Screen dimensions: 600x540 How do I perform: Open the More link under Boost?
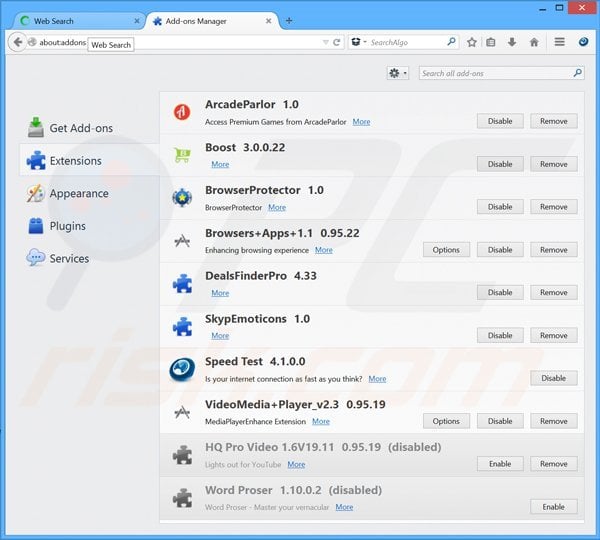(x=220, y=164)
